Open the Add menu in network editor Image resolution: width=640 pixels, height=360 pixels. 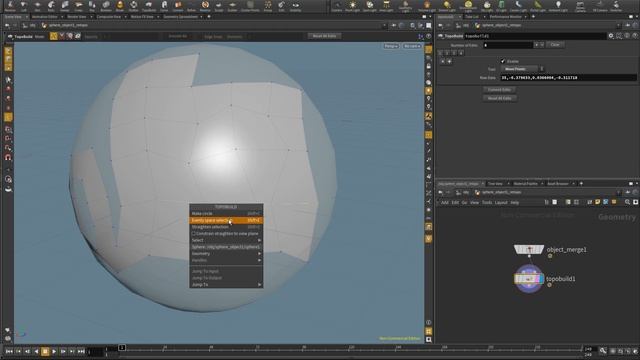click(x=444, y=202)
